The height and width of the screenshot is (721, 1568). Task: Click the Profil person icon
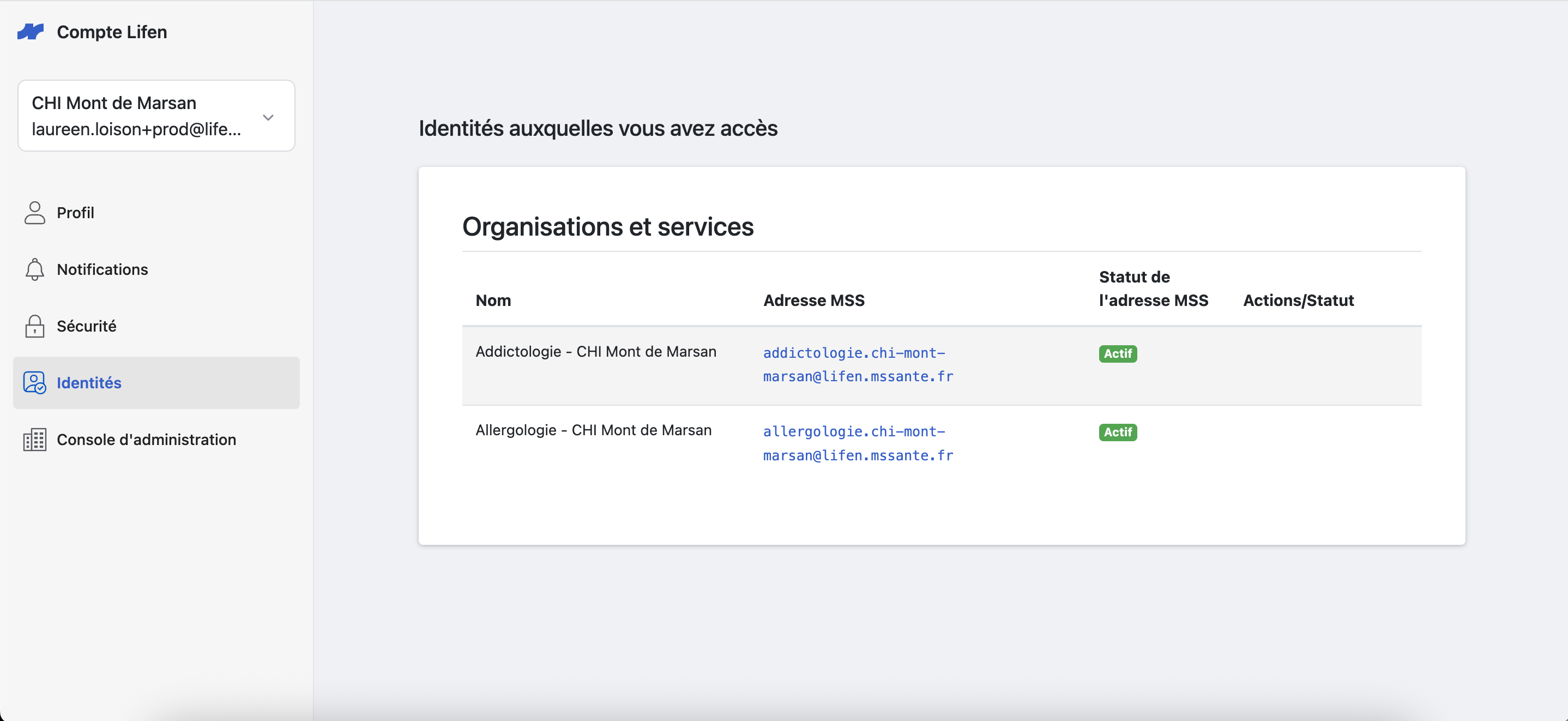(x=35, y=213)
